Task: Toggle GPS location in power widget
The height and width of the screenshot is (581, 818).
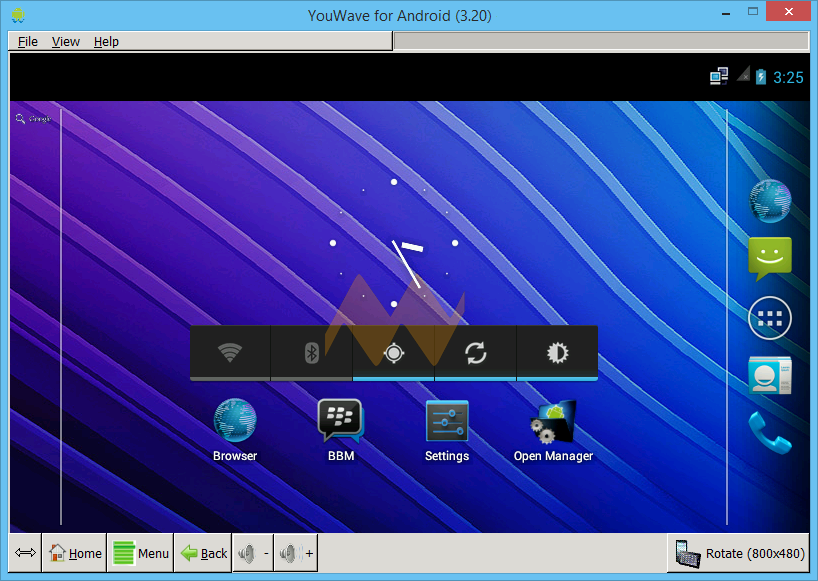Action: (x=393, y=353)
